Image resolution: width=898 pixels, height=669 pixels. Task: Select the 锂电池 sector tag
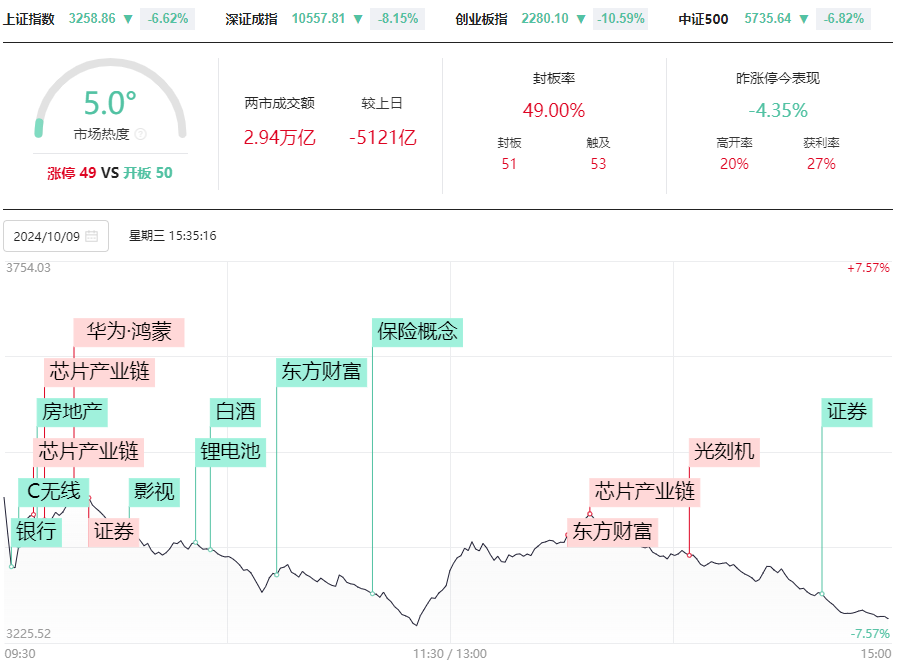tap(230, 452)
